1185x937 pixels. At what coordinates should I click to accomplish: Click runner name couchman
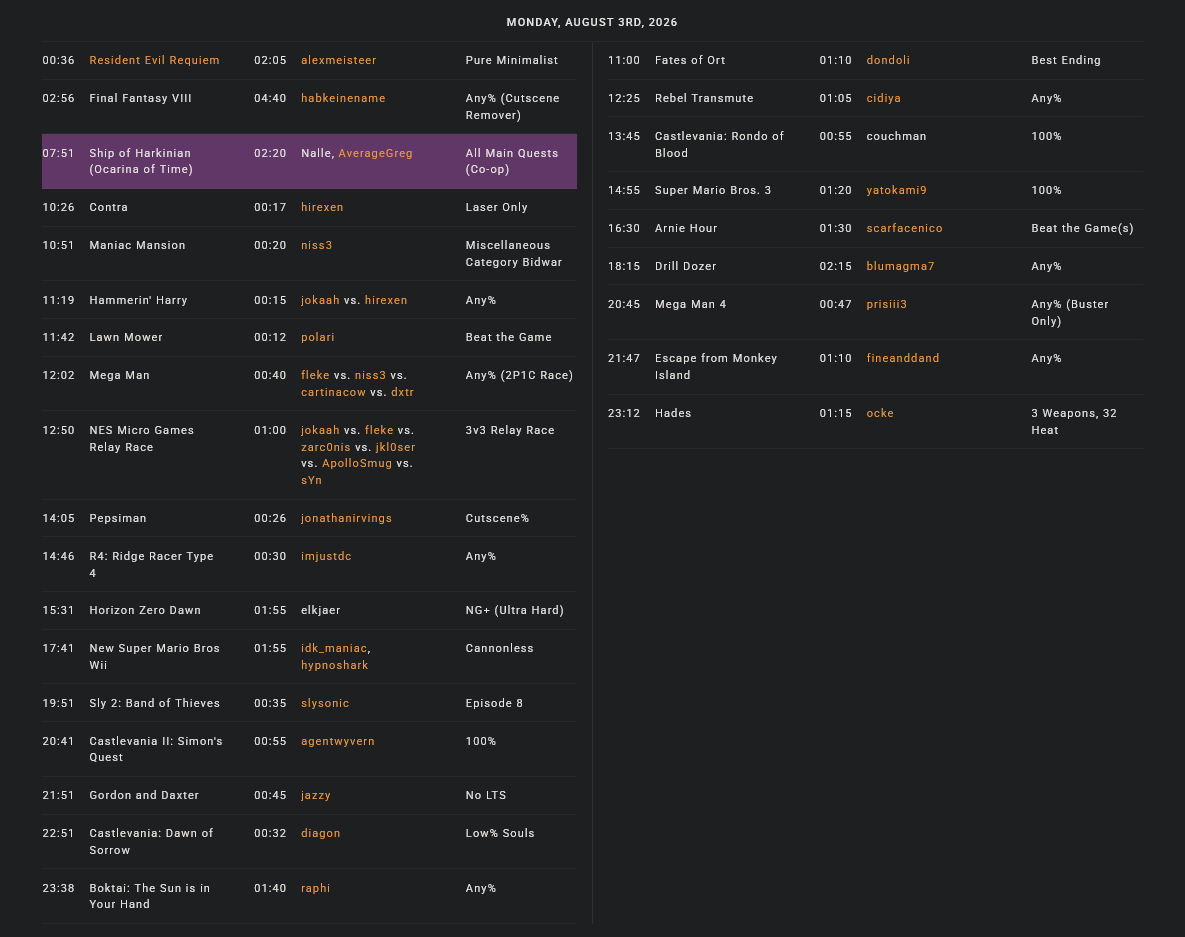[x=896, y=137]
